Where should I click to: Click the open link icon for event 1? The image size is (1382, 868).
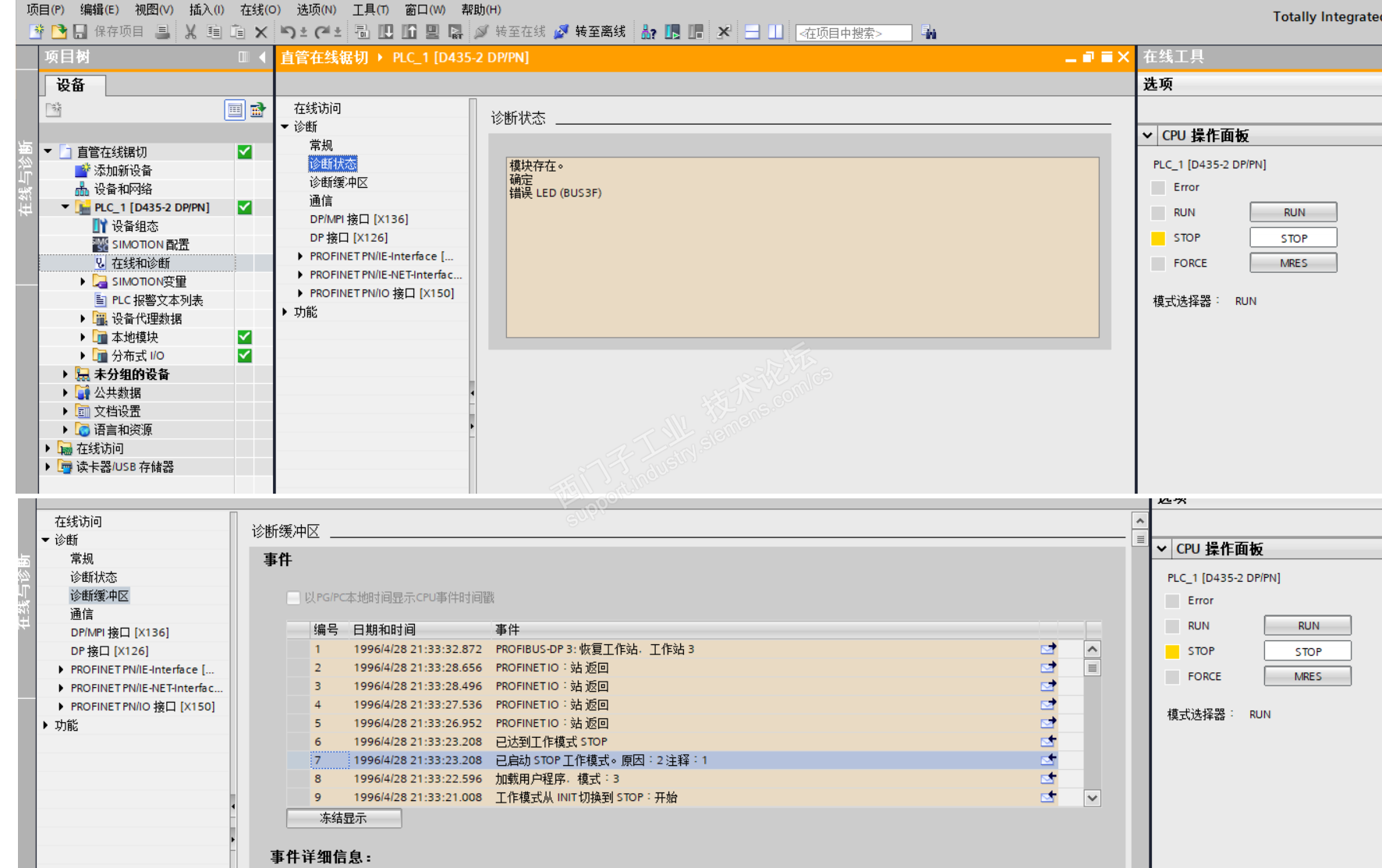coord(1048,649)
